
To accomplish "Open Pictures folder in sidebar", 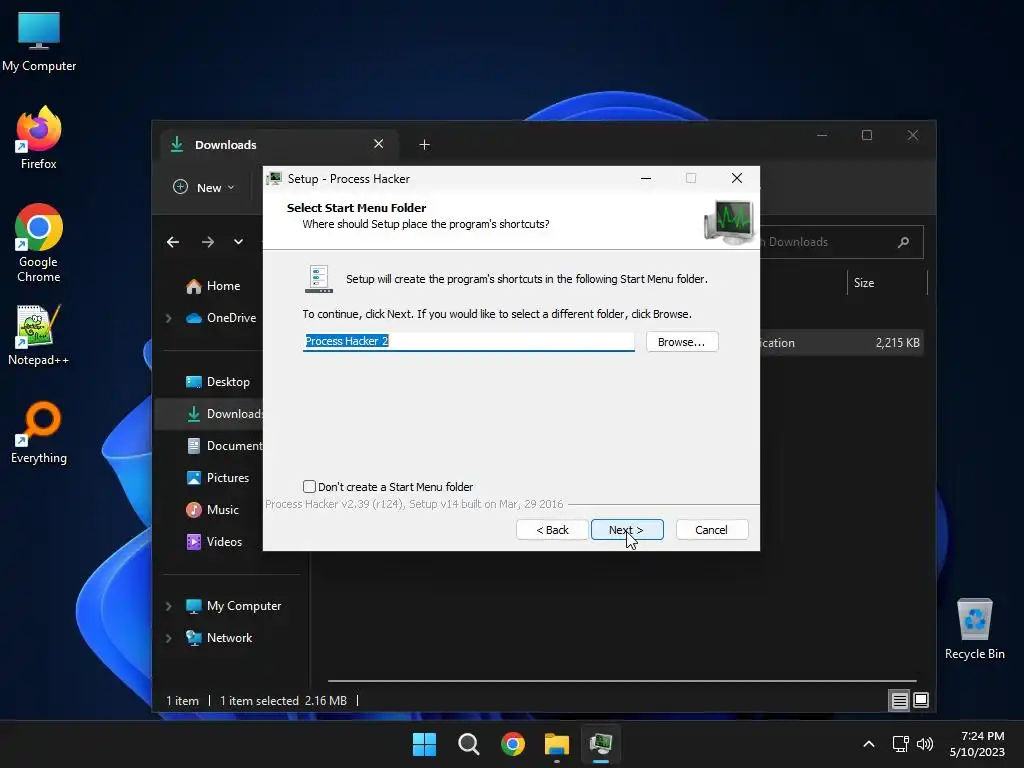I will coord(217,478).
